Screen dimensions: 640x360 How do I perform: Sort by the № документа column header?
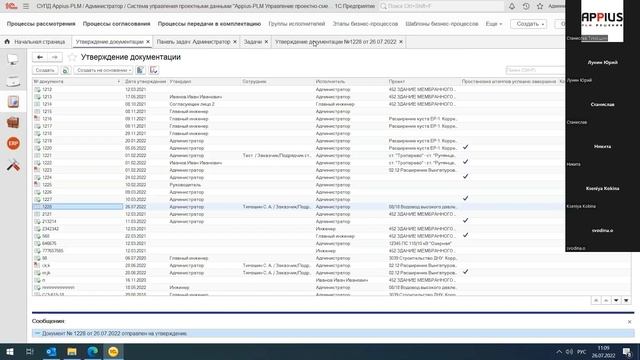(77, 82)
